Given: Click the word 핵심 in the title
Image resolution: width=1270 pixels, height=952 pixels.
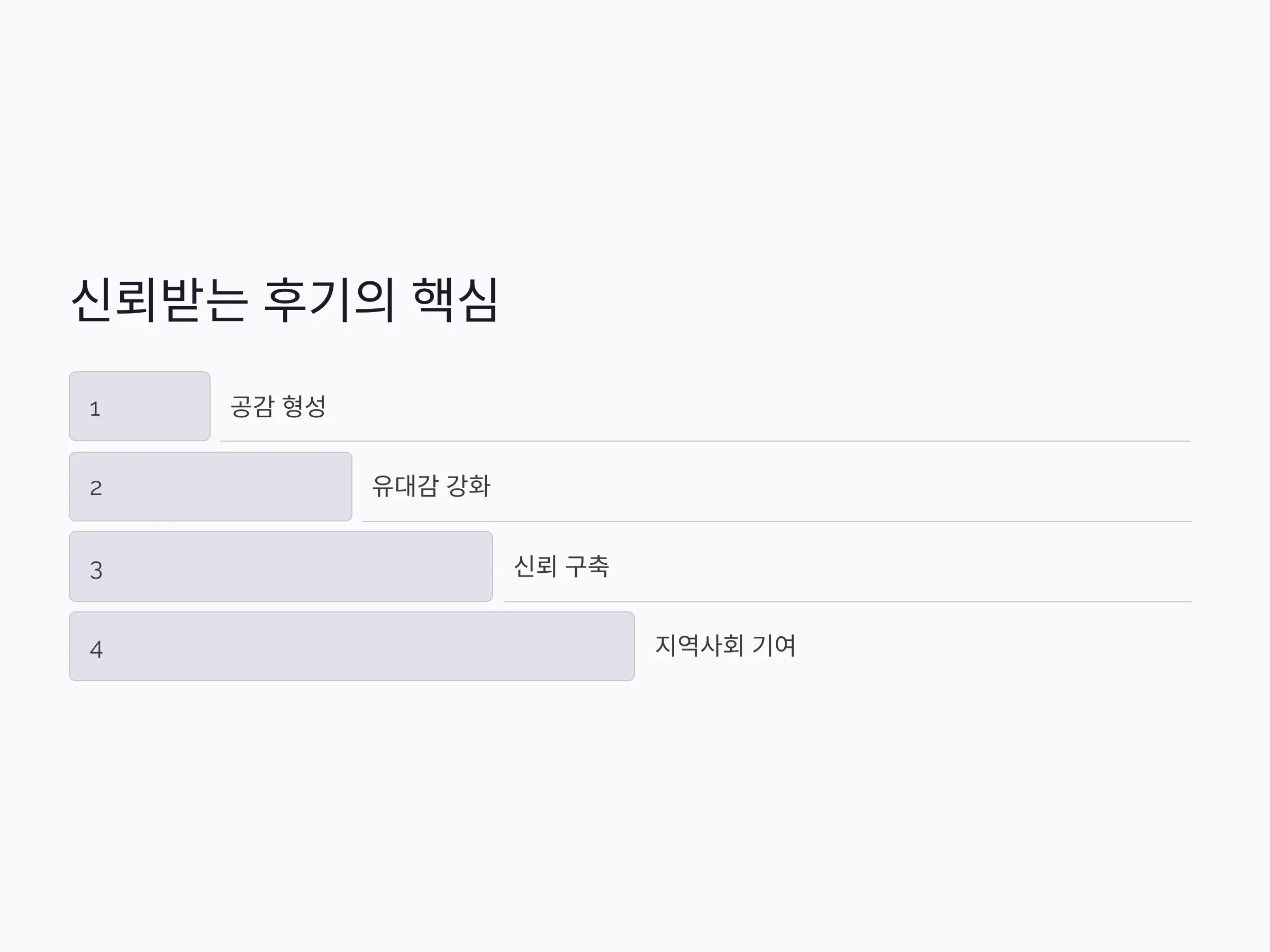Looking at the screenshot, I should pos(455,300).
